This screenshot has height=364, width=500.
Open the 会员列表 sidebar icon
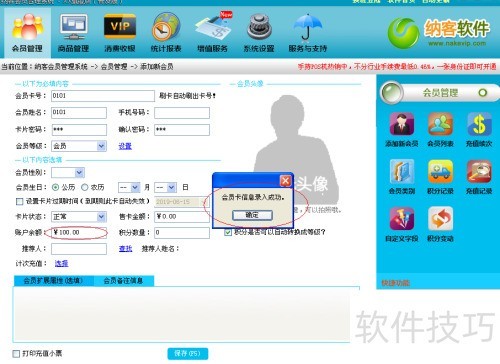pyautogui.click(x=440, y=124)
